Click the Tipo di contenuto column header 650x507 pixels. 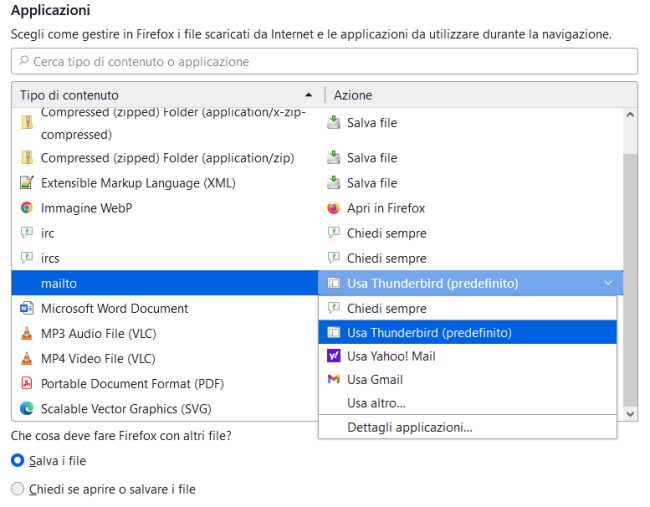point(168,95)
